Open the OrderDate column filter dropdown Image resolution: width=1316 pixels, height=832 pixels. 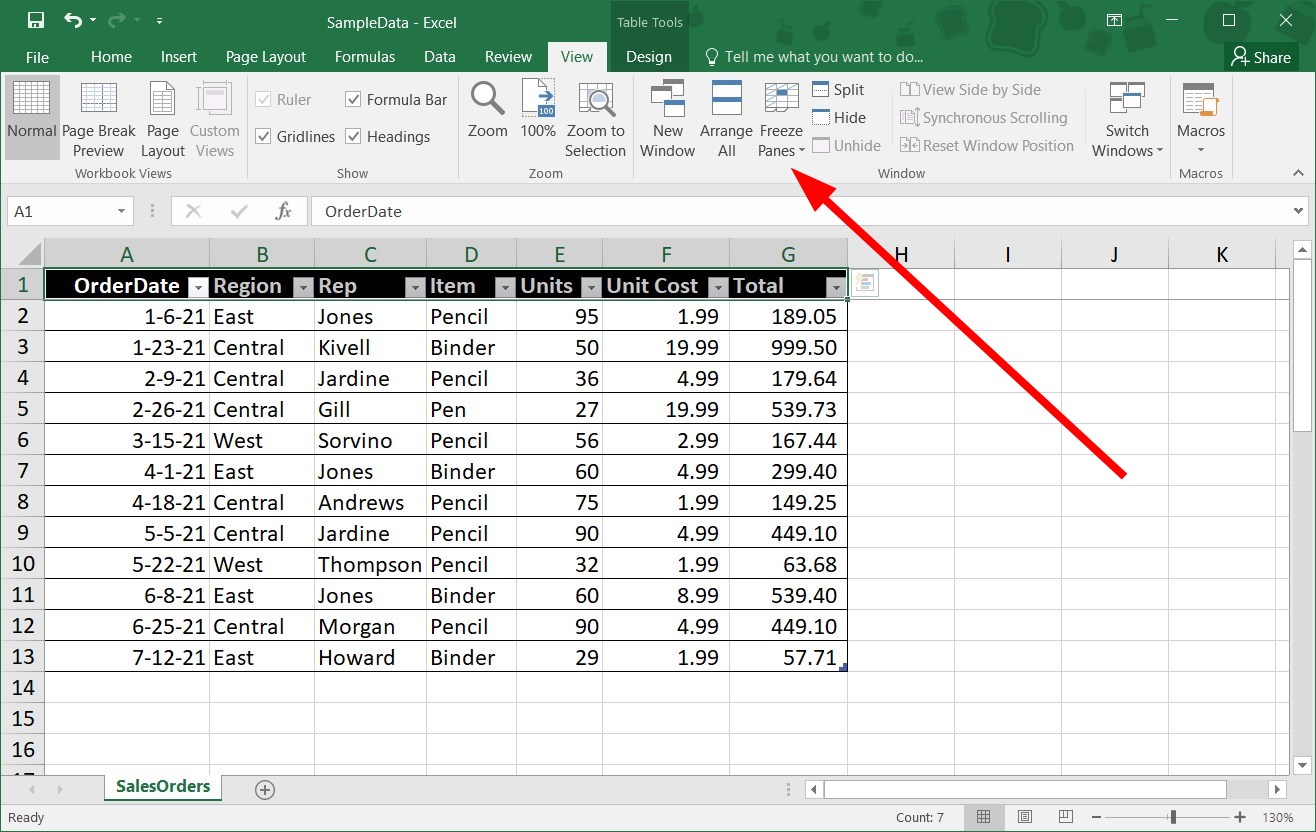point(198,287)
